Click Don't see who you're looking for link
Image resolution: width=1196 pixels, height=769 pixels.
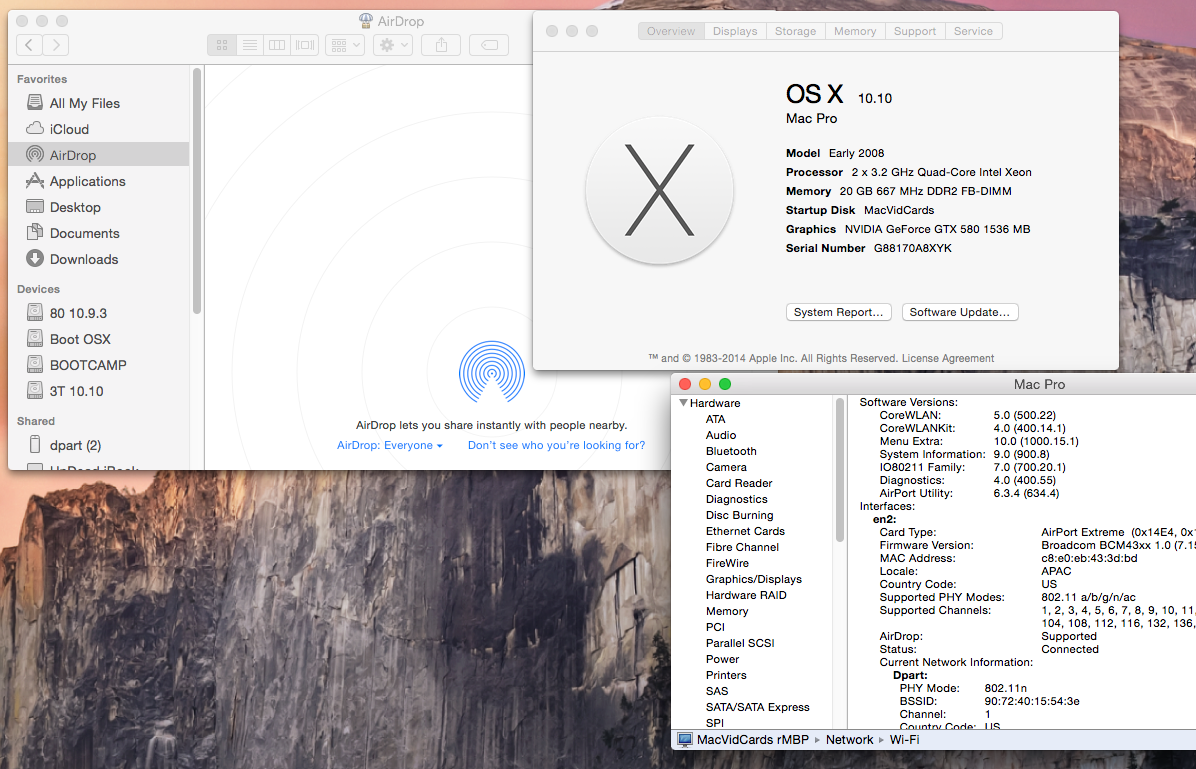(556, 446)
